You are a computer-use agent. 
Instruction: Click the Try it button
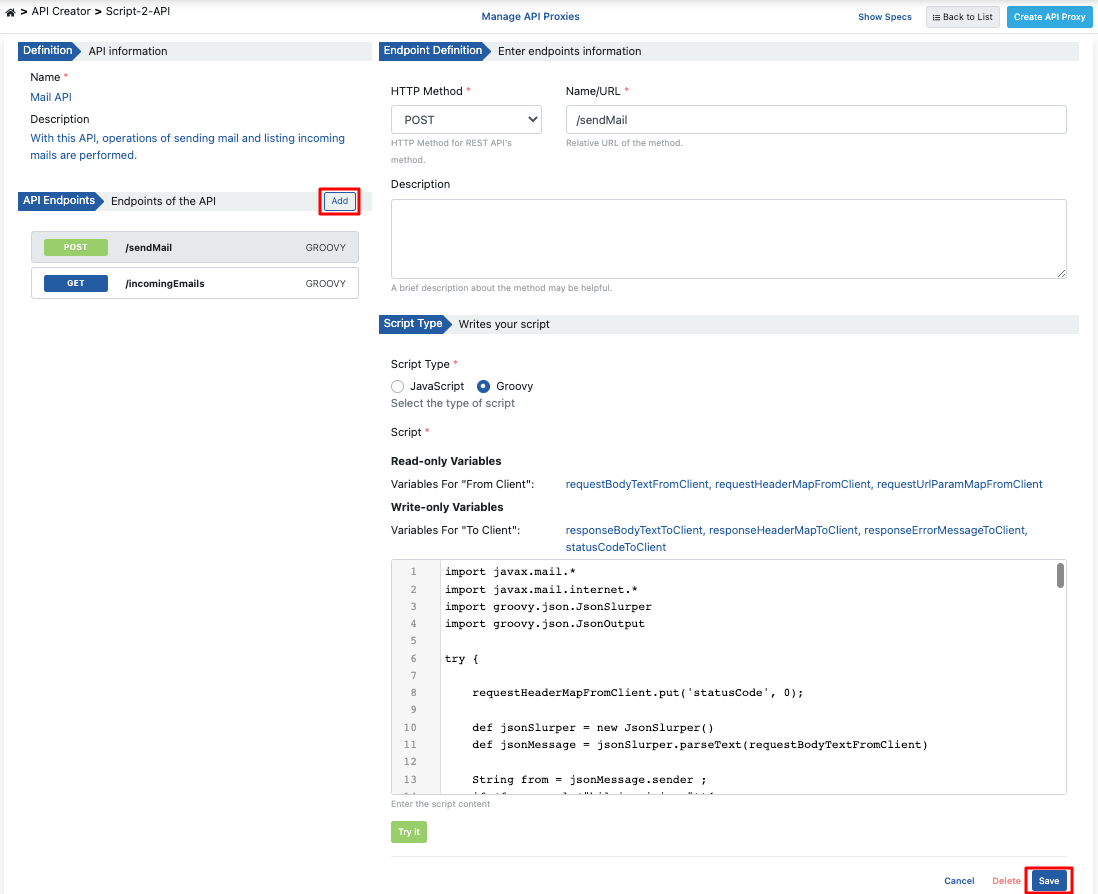tap(408, 832)
